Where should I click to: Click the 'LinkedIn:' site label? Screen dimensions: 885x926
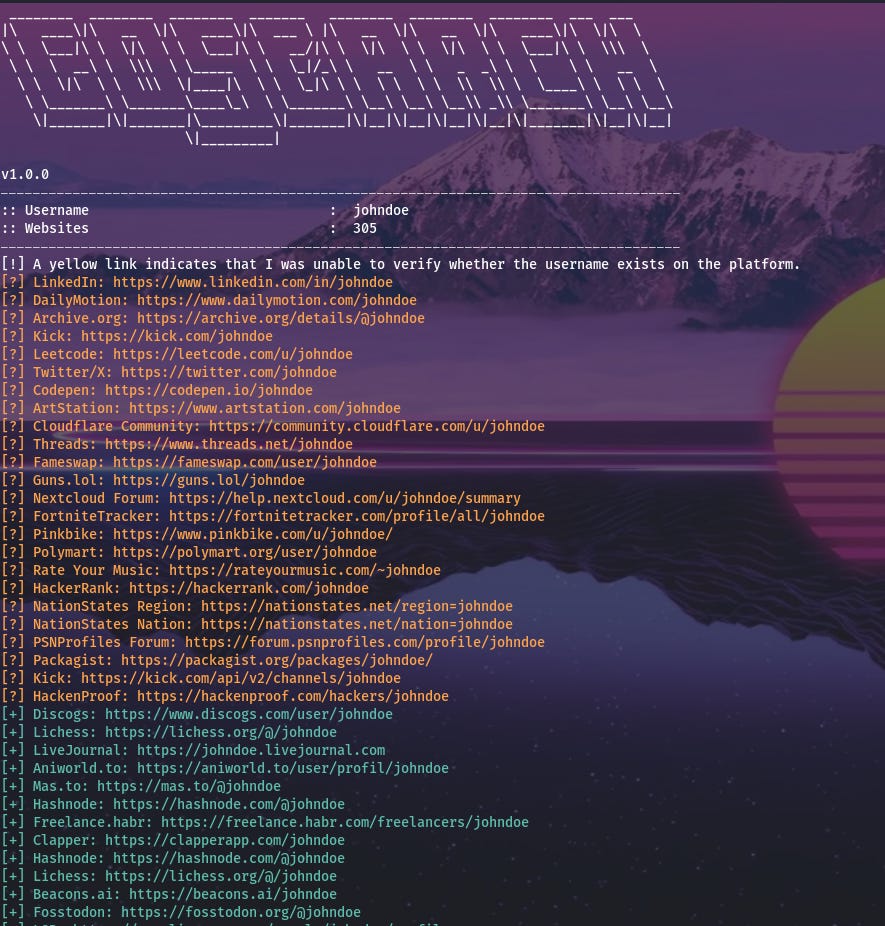(68, 282)
